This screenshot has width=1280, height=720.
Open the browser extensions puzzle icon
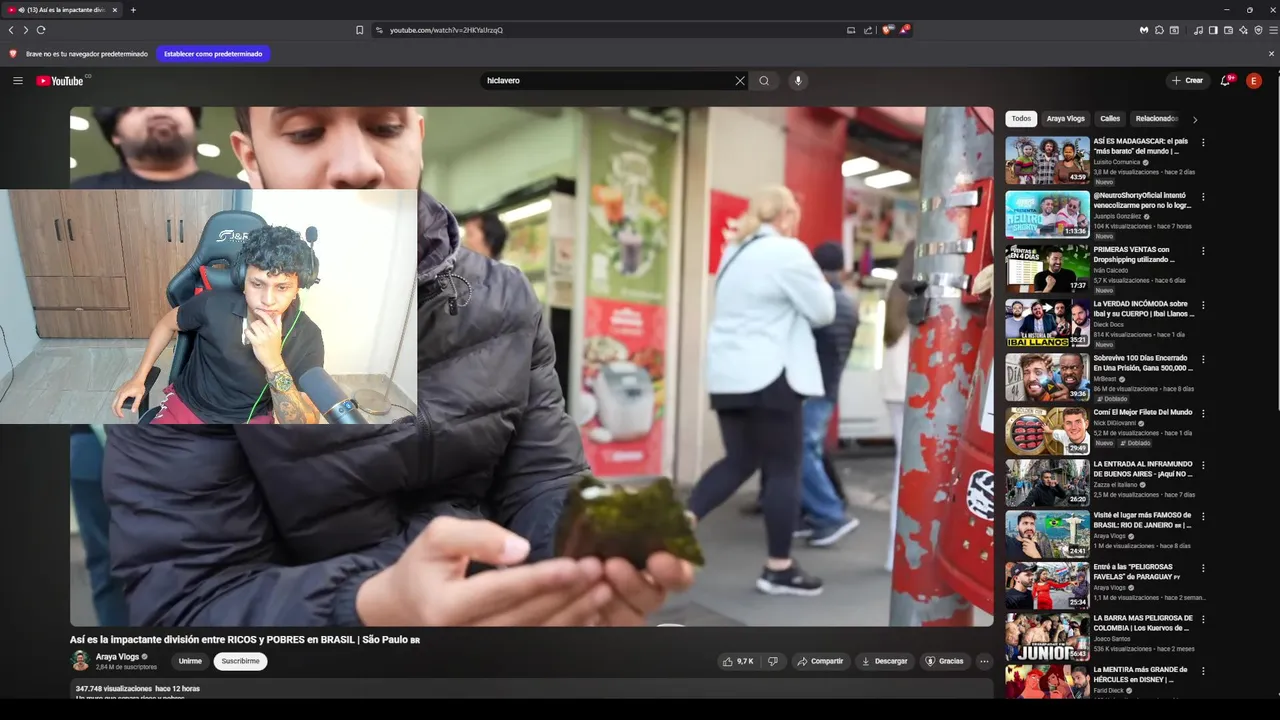click(x=1159, y=30)
